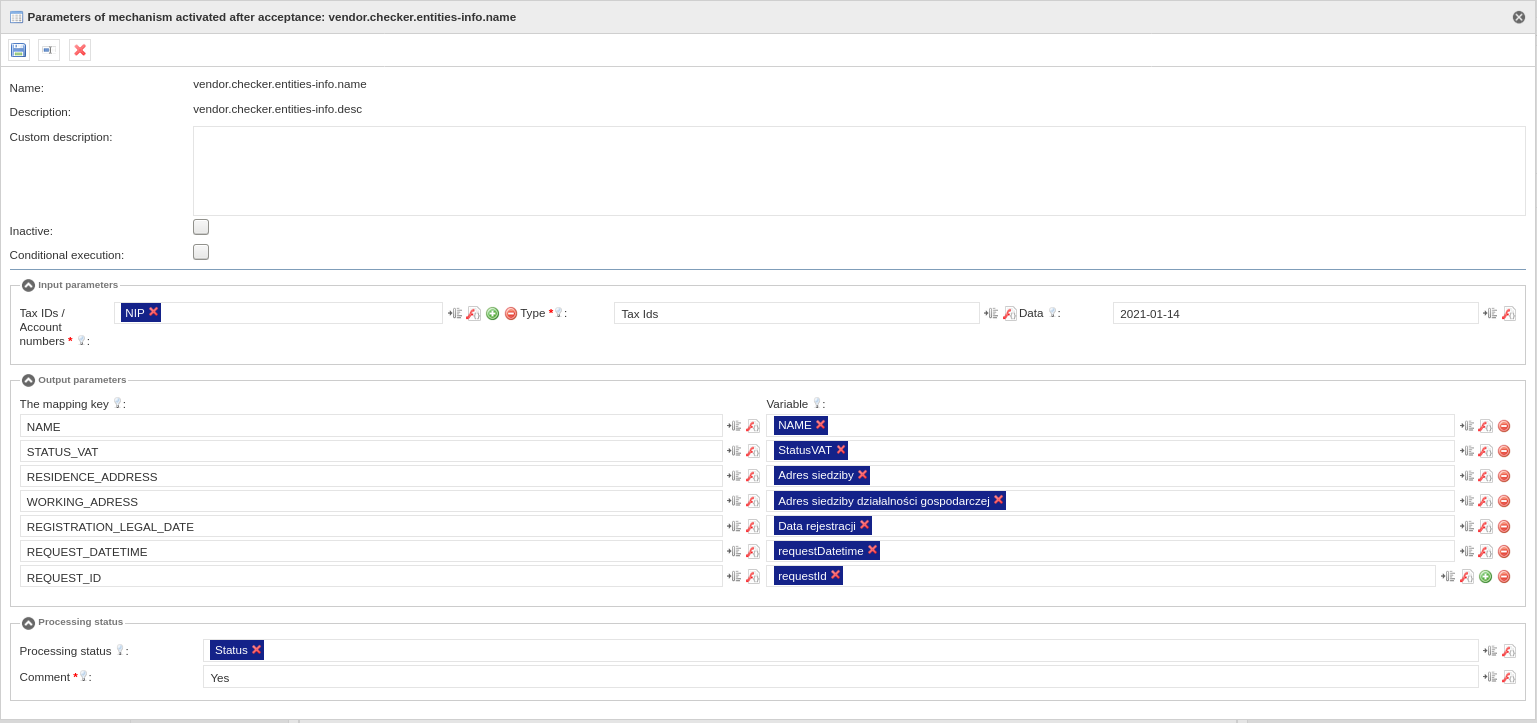Viewport: 1537px width, 723px height.
Task: Delete the REGISTRATION_LEGAL_DATE row with red minus
Action: 1504,526
